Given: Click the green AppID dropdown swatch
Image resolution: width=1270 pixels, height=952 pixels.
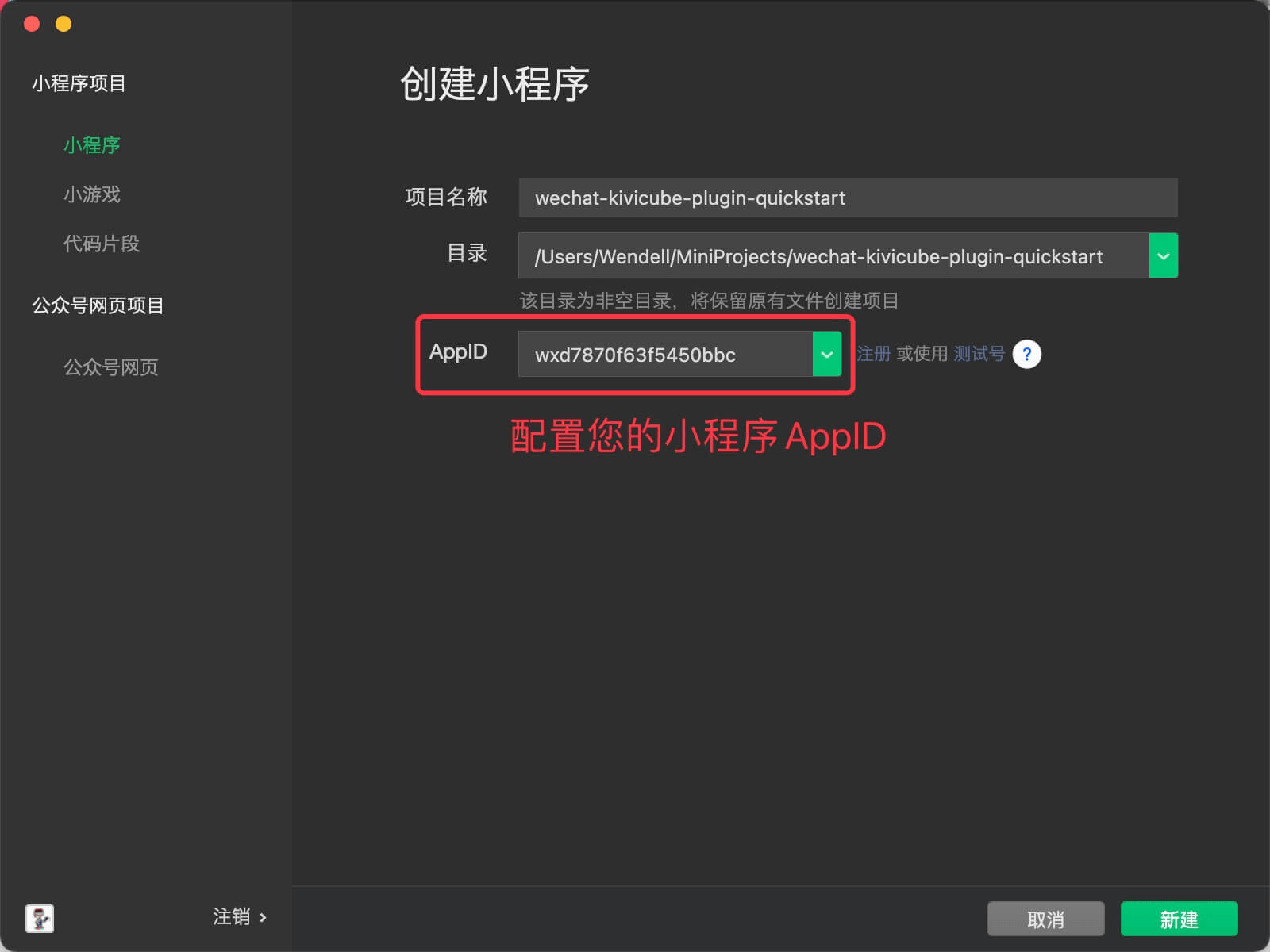Looking at the screenshot, I should (827, 354).
